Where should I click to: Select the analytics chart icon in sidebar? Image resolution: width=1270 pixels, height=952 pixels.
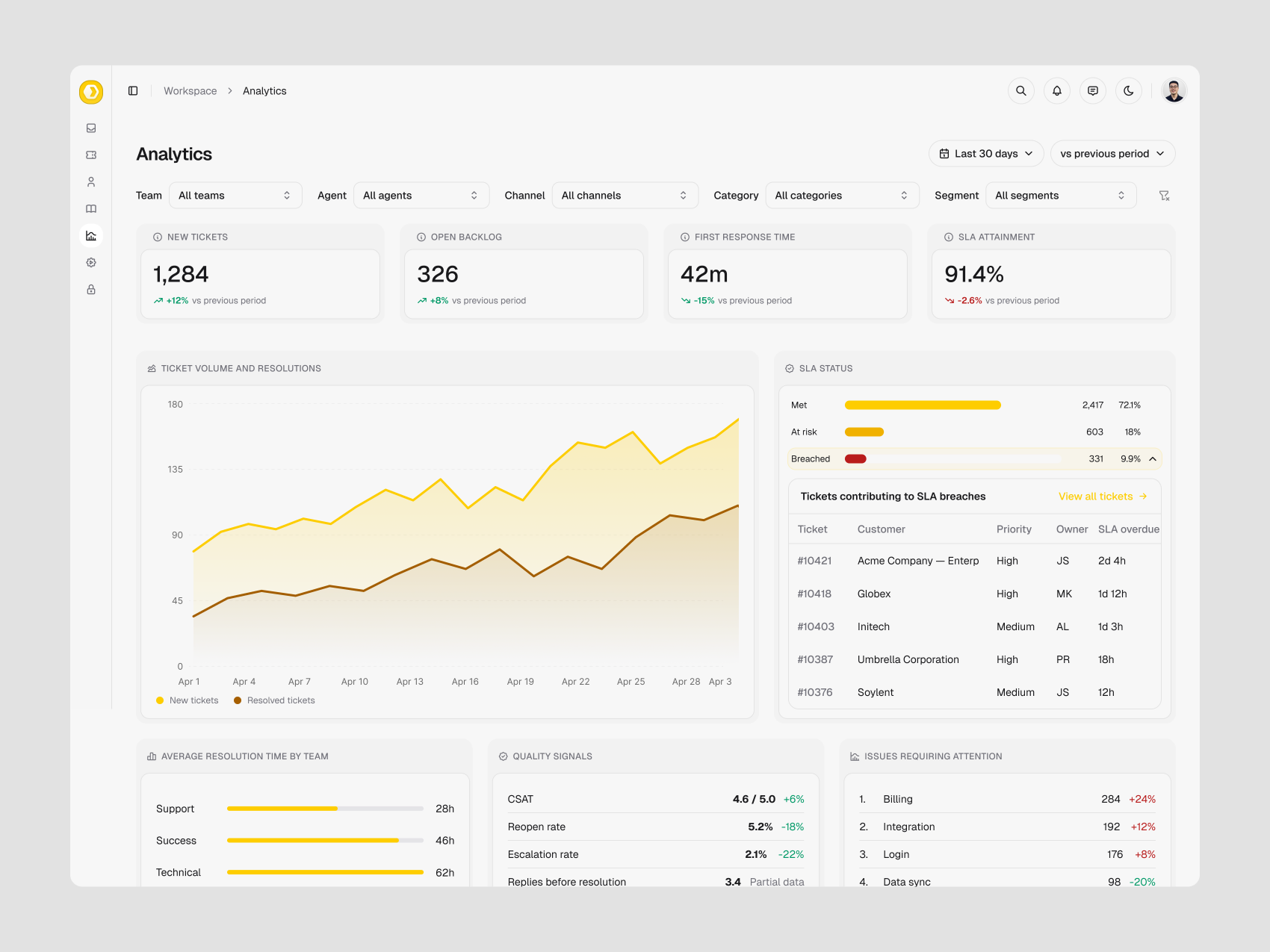(91, 236)
